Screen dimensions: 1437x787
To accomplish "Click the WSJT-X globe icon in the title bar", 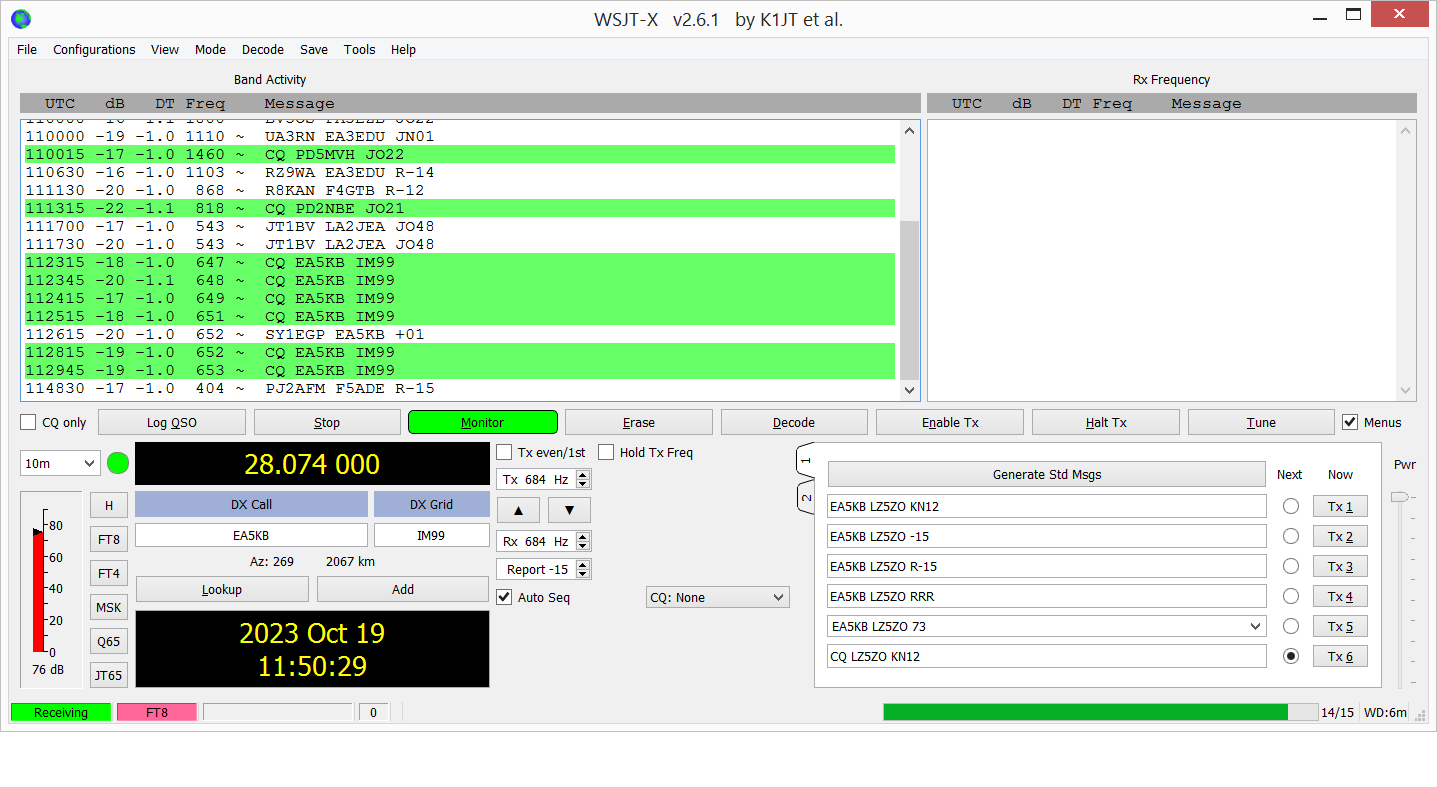I will [20, 18].
